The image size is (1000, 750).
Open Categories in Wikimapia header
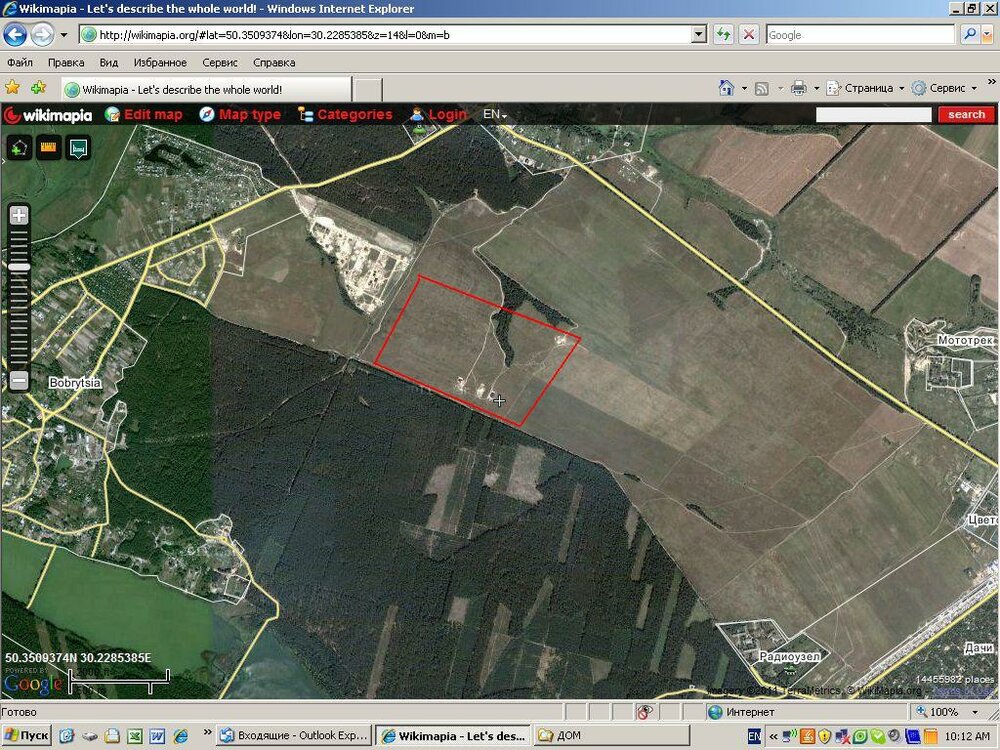345,114
